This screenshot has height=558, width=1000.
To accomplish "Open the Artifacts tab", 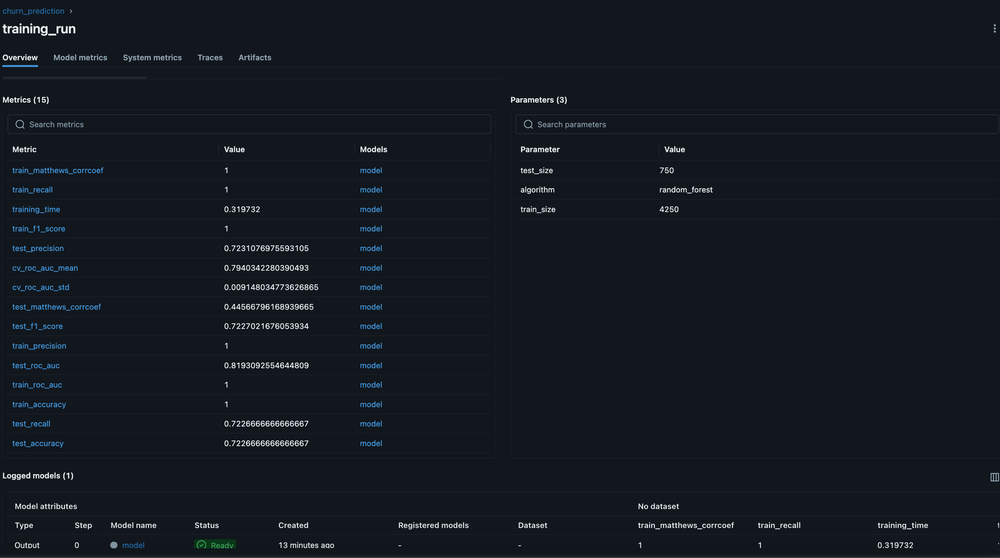I will [255, 58].
